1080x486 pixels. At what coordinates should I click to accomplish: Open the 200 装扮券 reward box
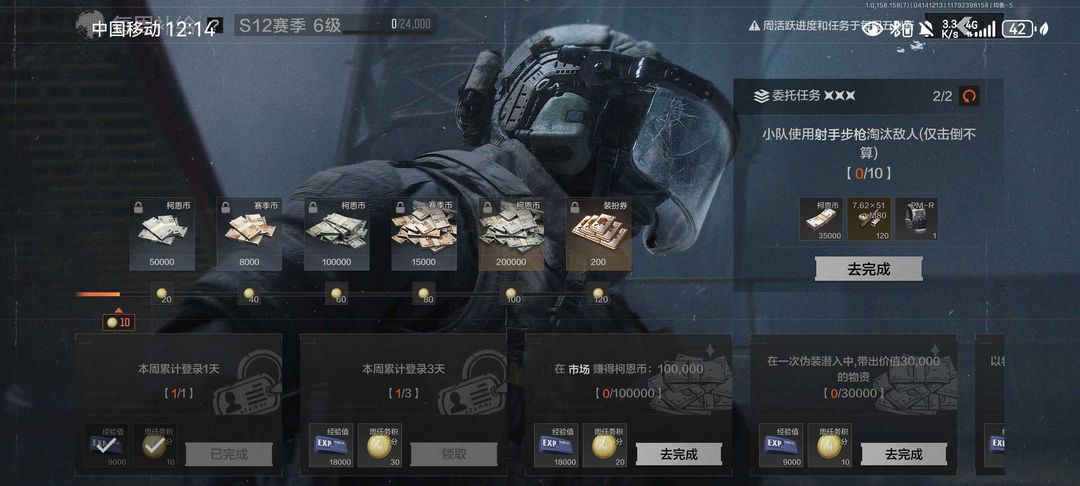[599, 234]
